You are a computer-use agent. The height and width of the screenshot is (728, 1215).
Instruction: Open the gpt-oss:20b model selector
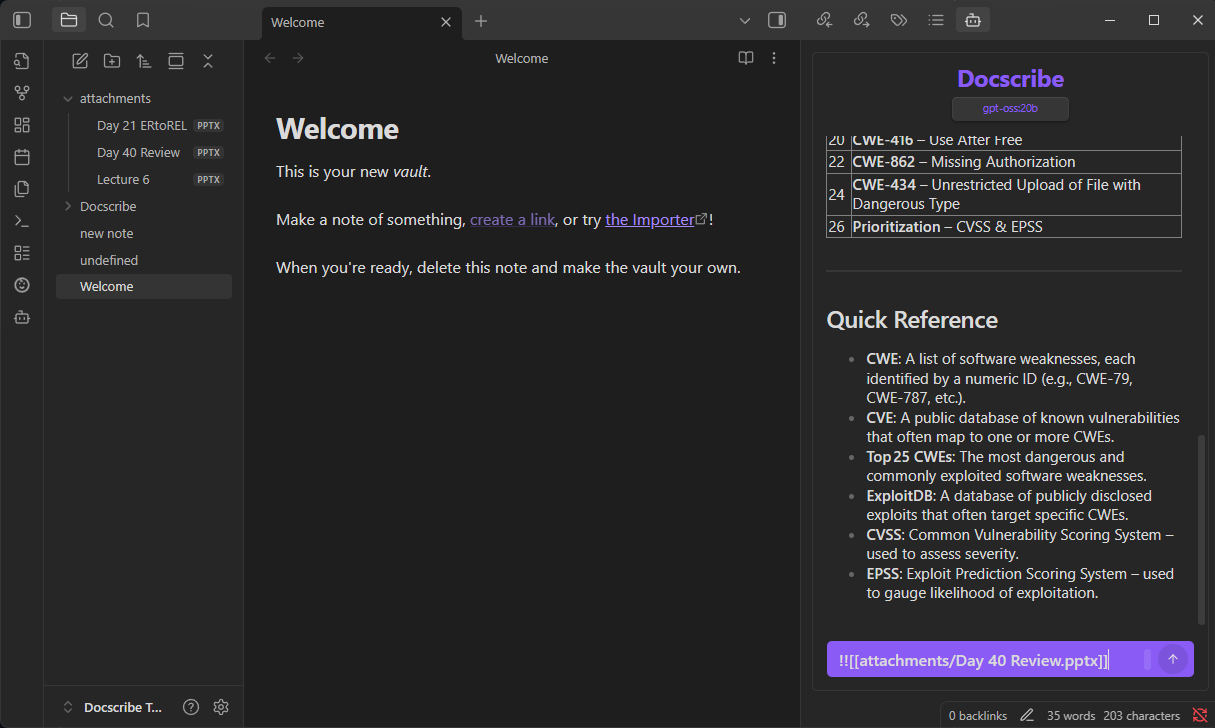1010,108
